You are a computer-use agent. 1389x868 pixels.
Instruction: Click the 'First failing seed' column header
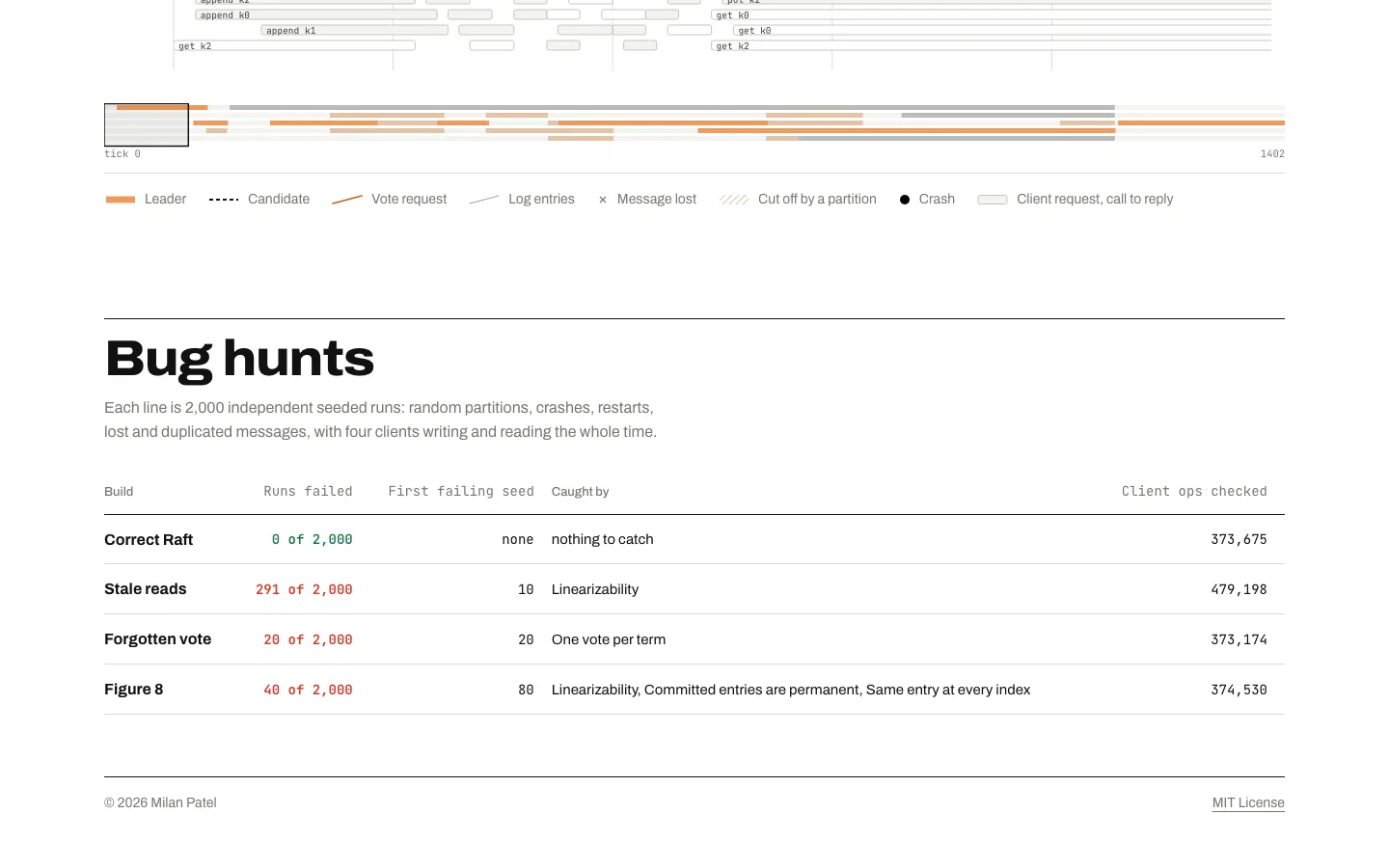tap(461, 491)
